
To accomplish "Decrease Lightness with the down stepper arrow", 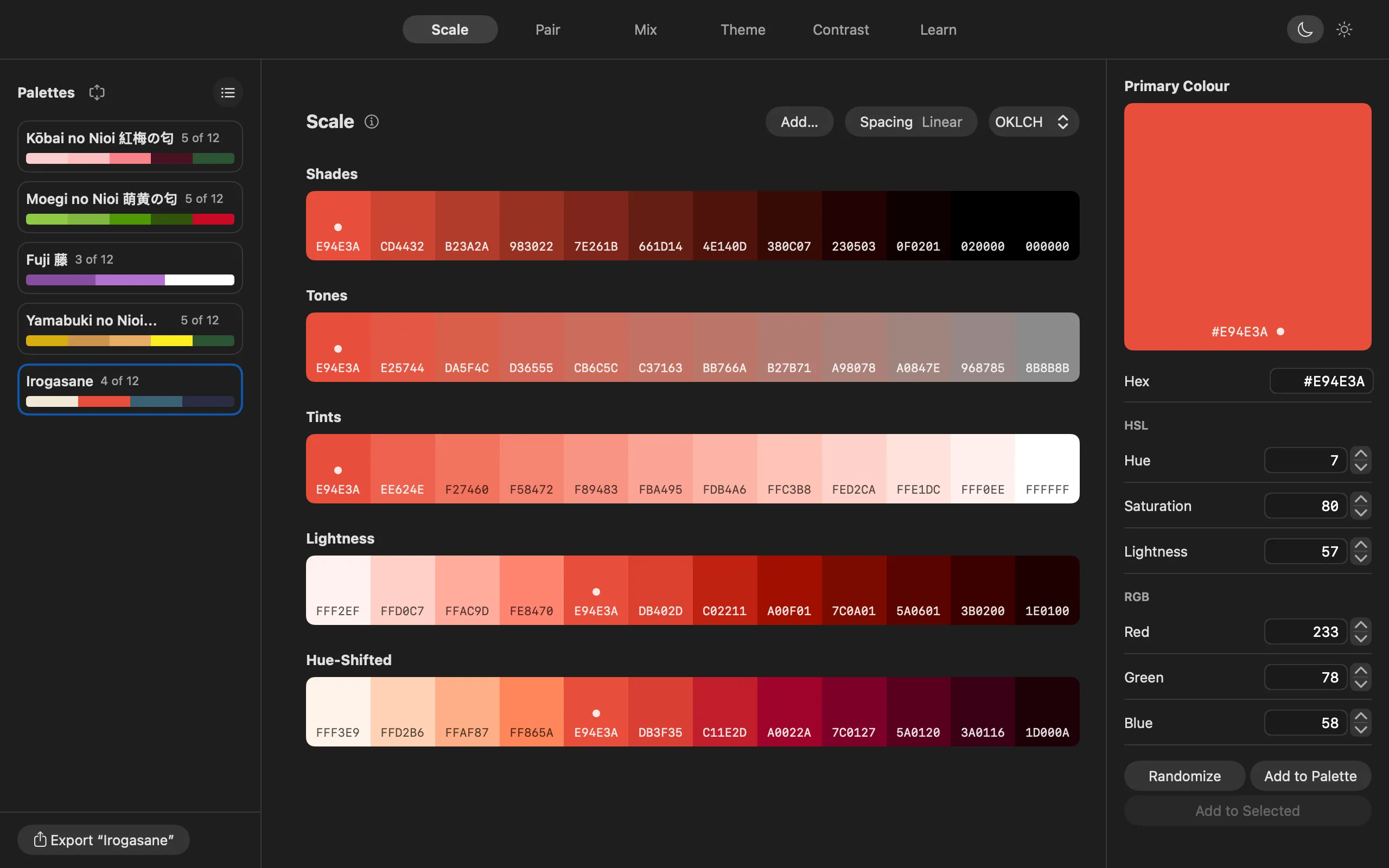I will coord(1361,558).
